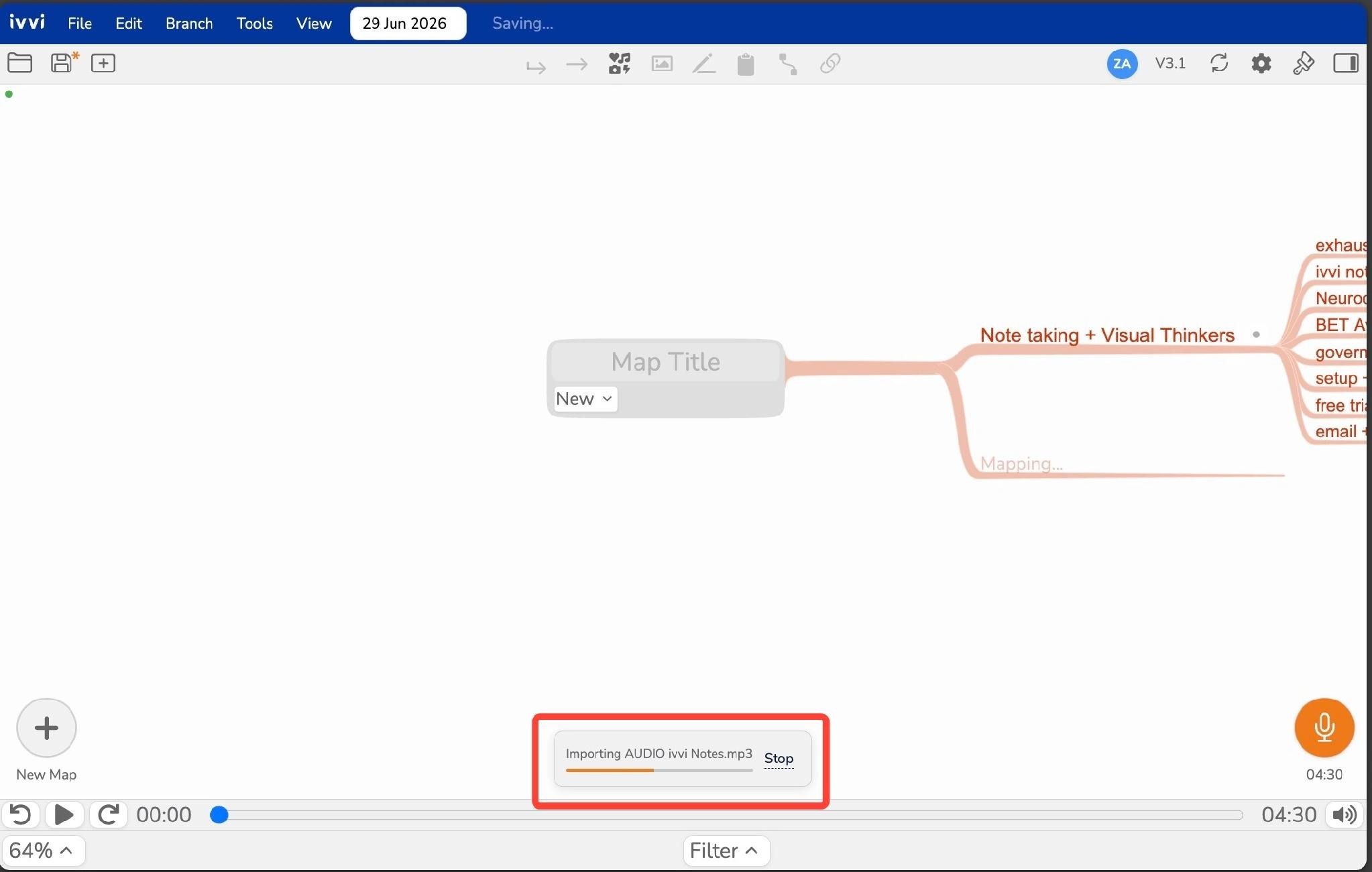Click the save map icon

coord(64,63)
